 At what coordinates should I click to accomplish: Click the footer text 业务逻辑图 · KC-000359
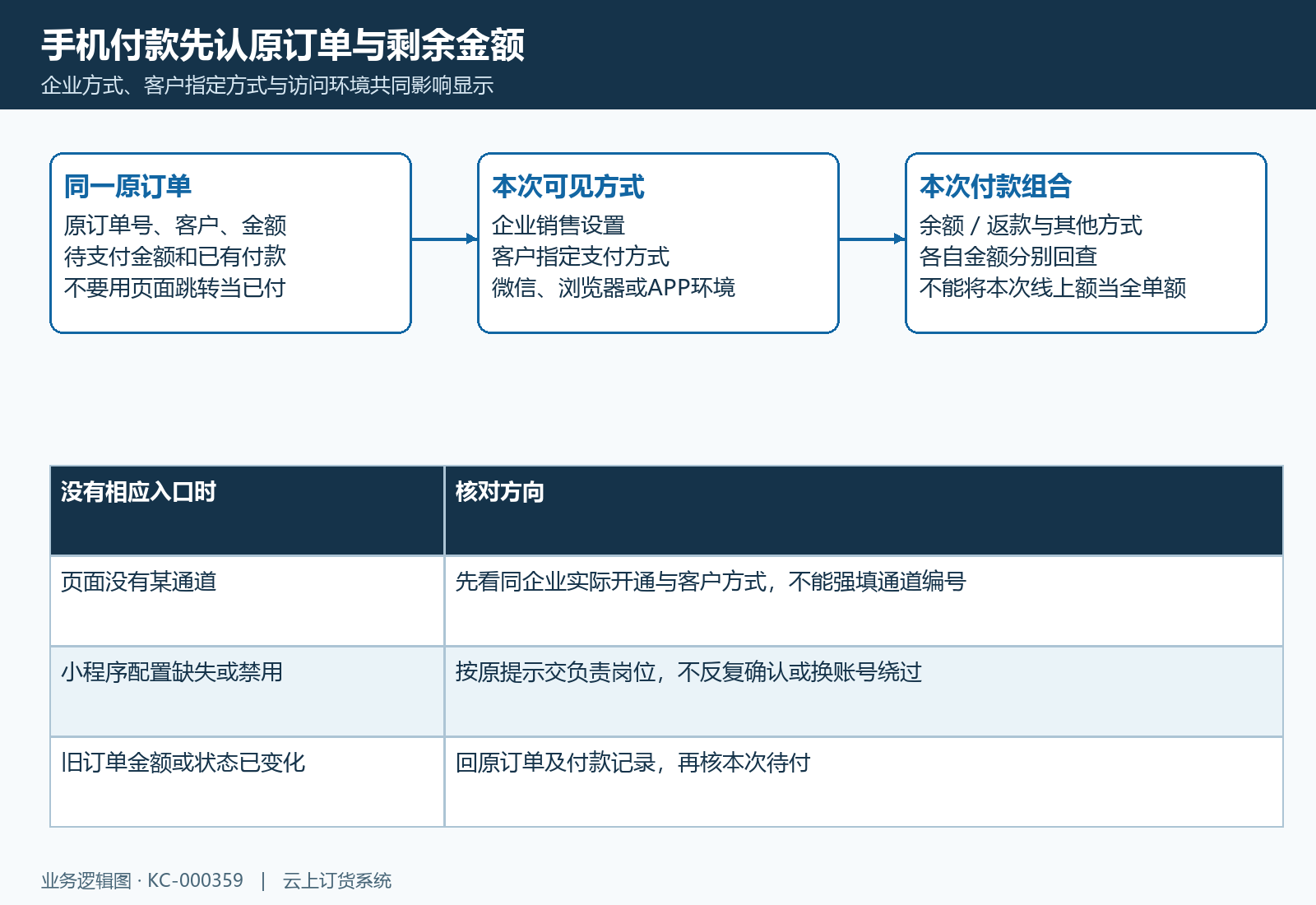142,880
